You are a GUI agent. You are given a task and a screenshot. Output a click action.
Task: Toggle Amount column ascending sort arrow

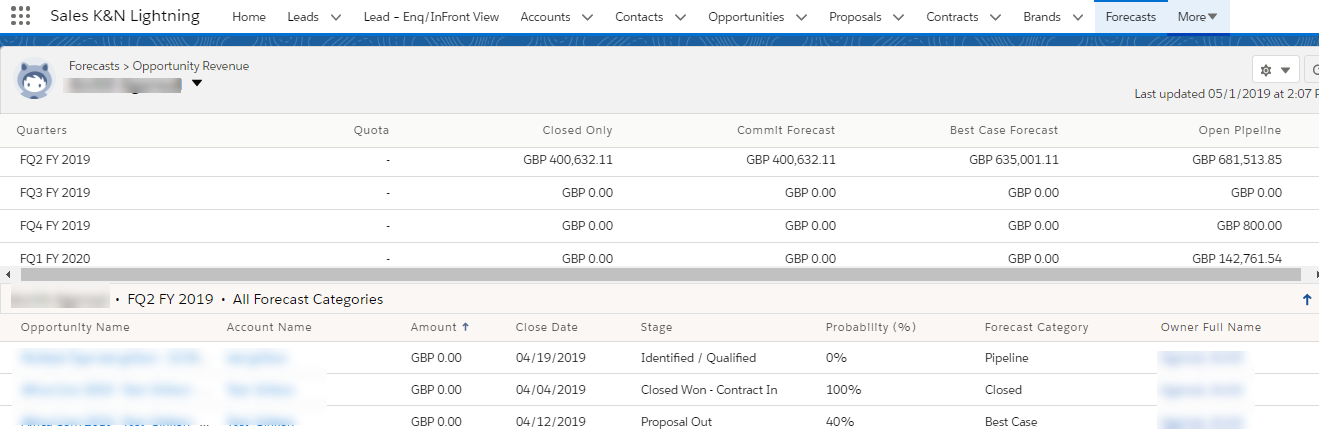pos(465,327)
